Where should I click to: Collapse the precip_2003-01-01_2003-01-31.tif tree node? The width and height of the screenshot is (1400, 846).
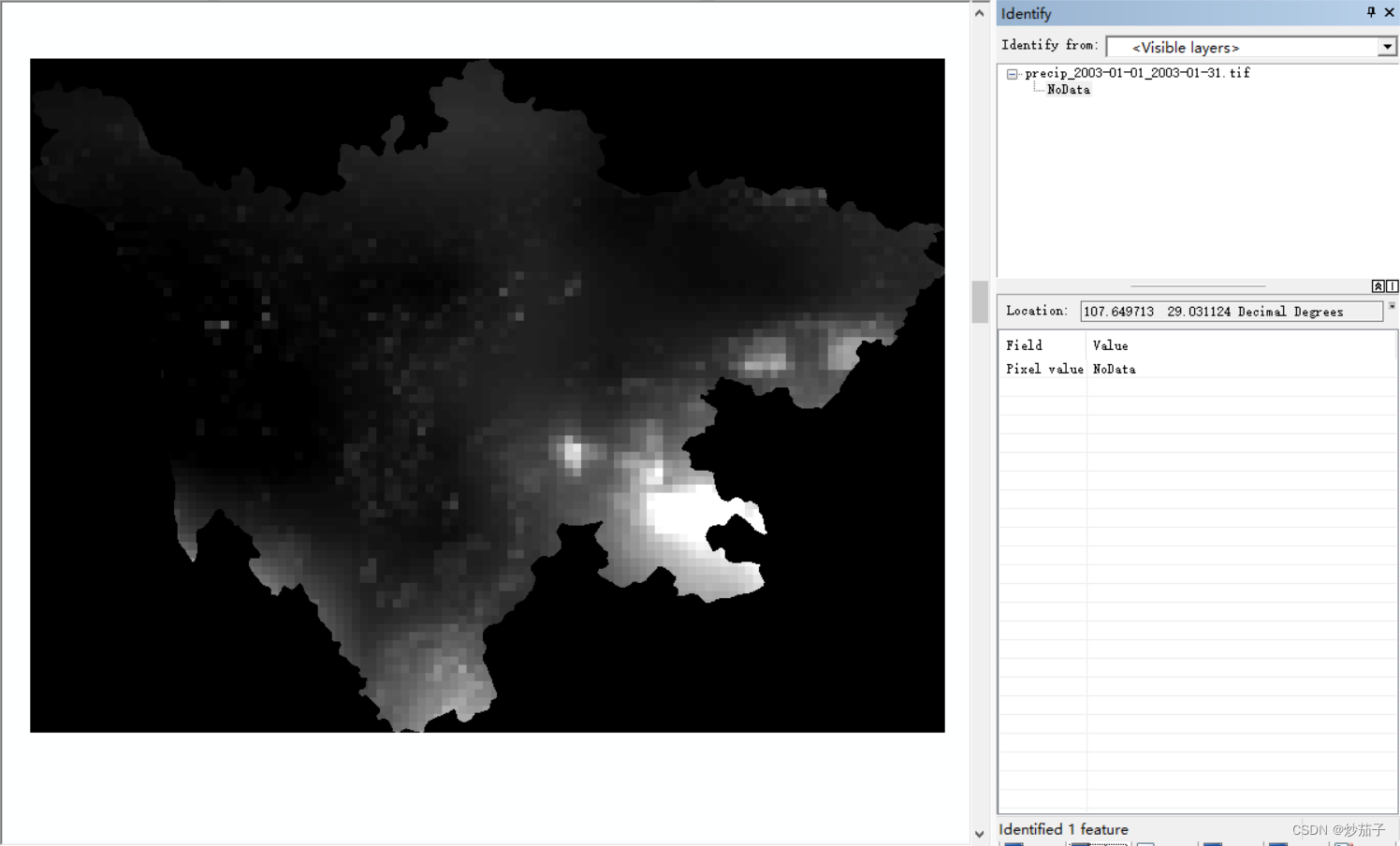tap(1012, 73)
